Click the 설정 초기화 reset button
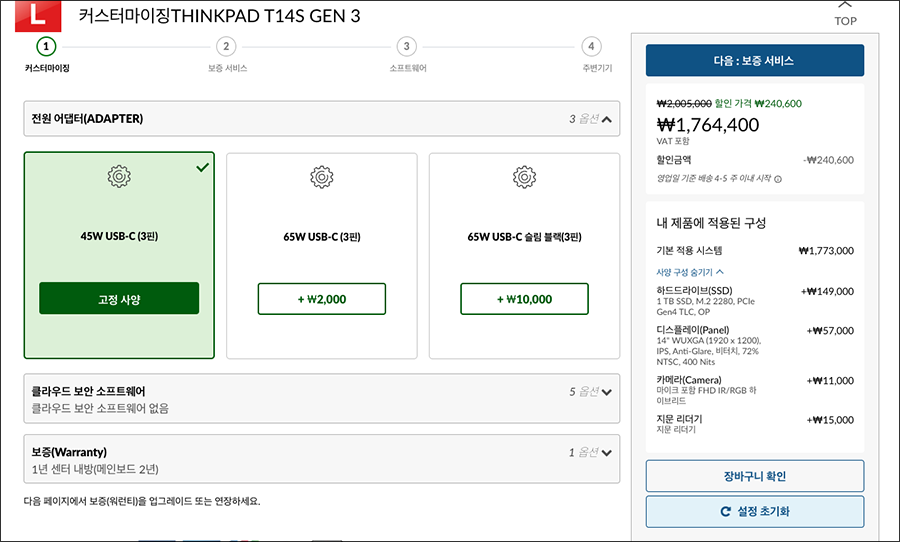The image size is (900, 542). [x=754, y=512]
